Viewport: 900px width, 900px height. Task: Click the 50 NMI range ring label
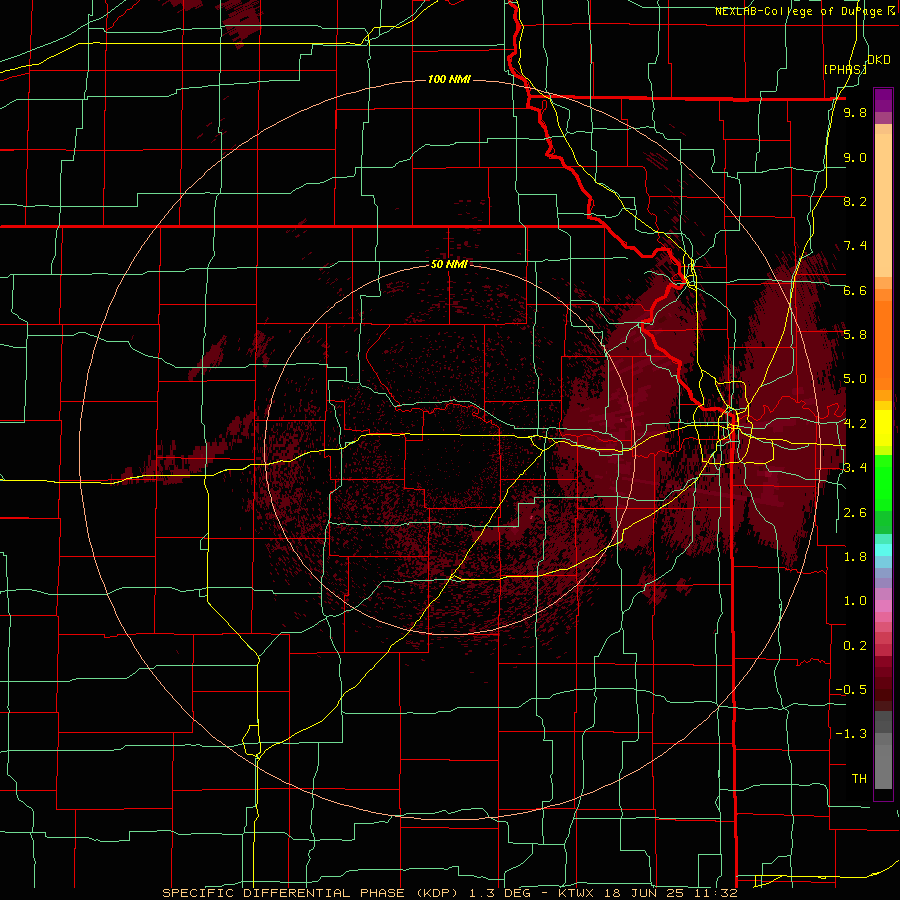click(449, 264)
